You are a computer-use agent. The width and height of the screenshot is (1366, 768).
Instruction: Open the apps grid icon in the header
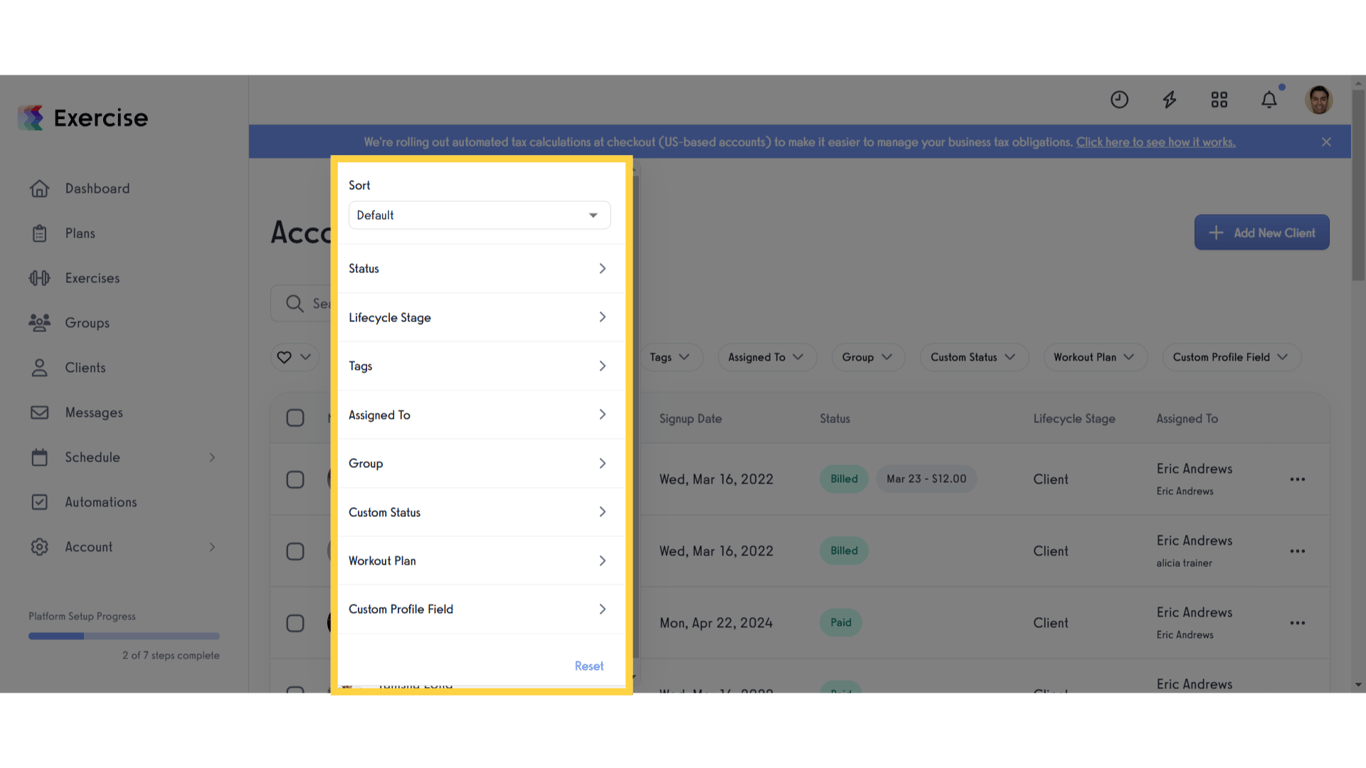[x=1218, y=99]
